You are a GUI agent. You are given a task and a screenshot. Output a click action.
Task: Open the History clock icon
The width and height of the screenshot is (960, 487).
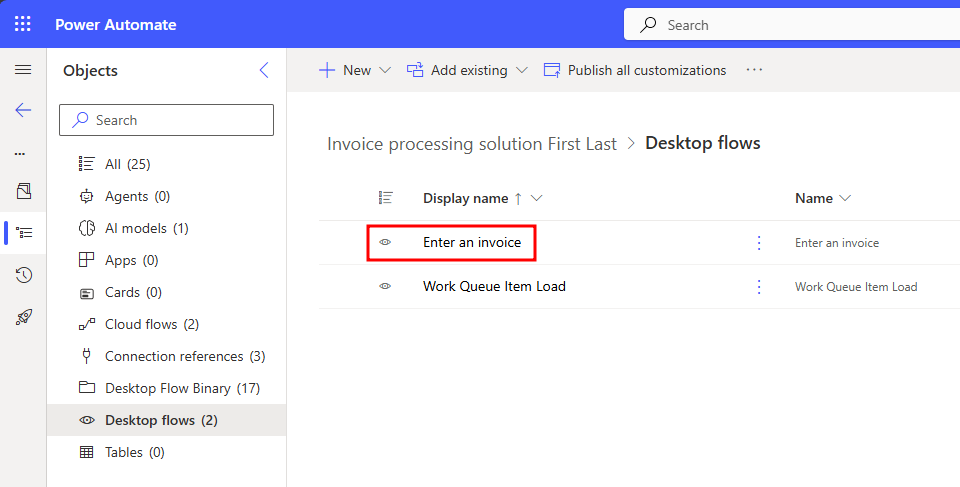click(x=23, y=275)
